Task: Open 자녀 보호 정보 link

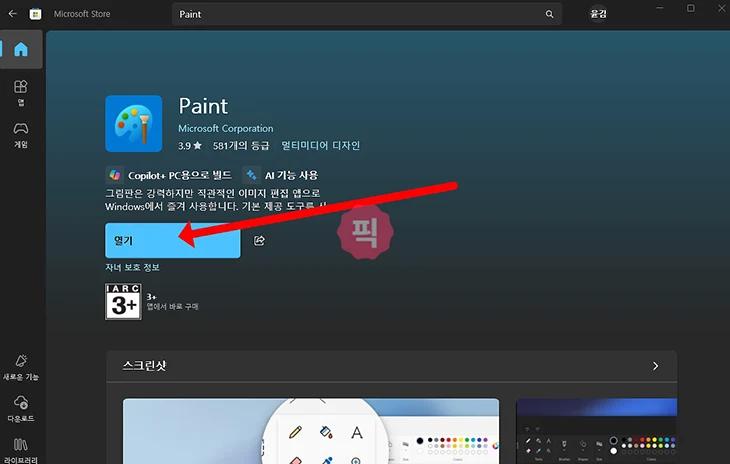Action: (x=132, y=268)
